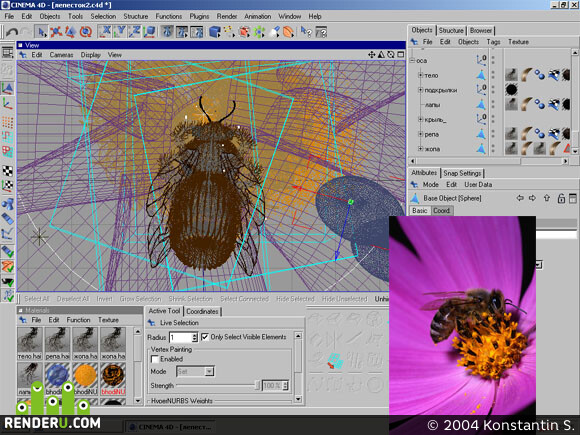The image size is (580, 435).
Task: Click the Render View icon
Action: (x=167, y=32)
